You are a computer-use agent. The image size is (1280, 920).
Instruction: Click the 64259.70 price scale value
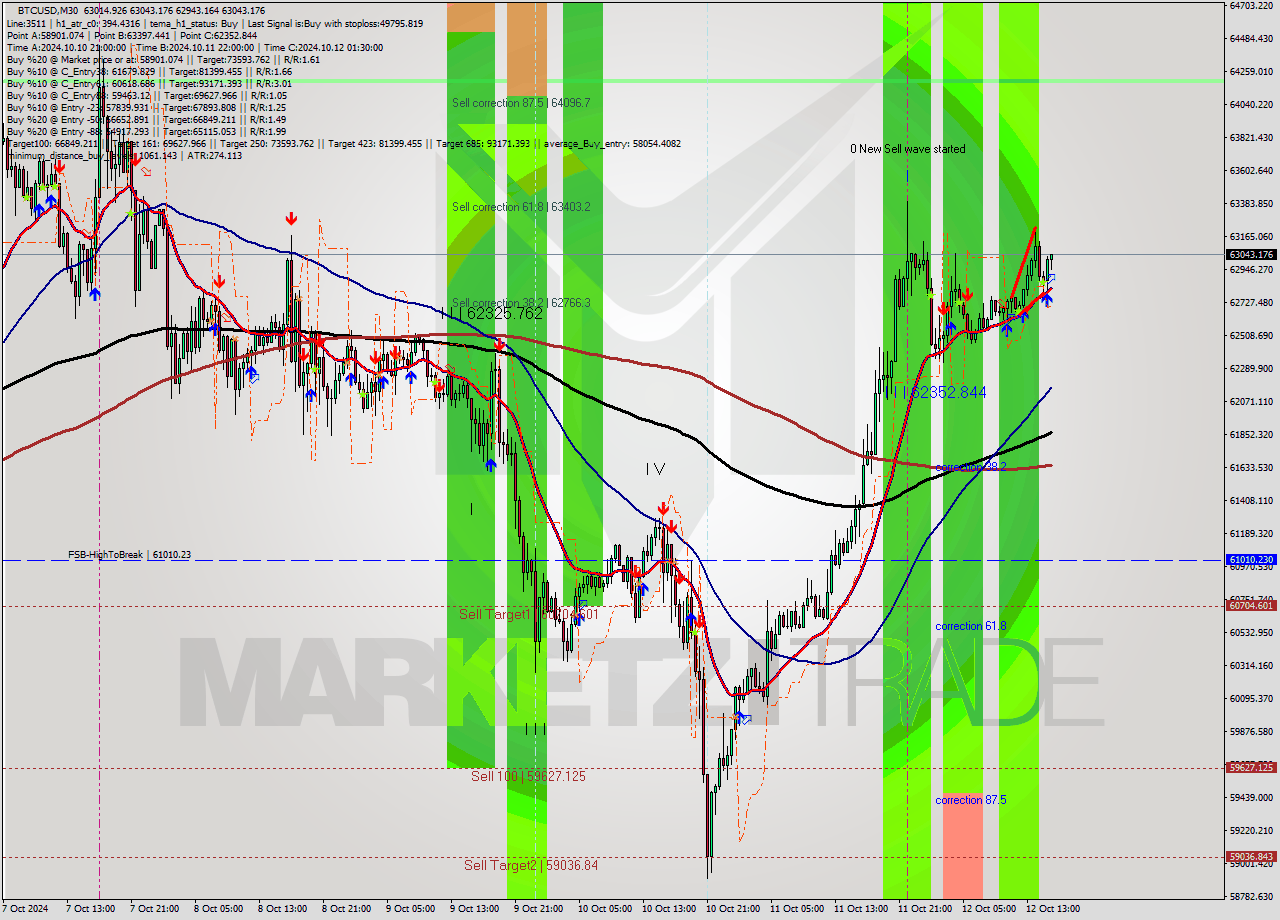(x=1251, y=71)
